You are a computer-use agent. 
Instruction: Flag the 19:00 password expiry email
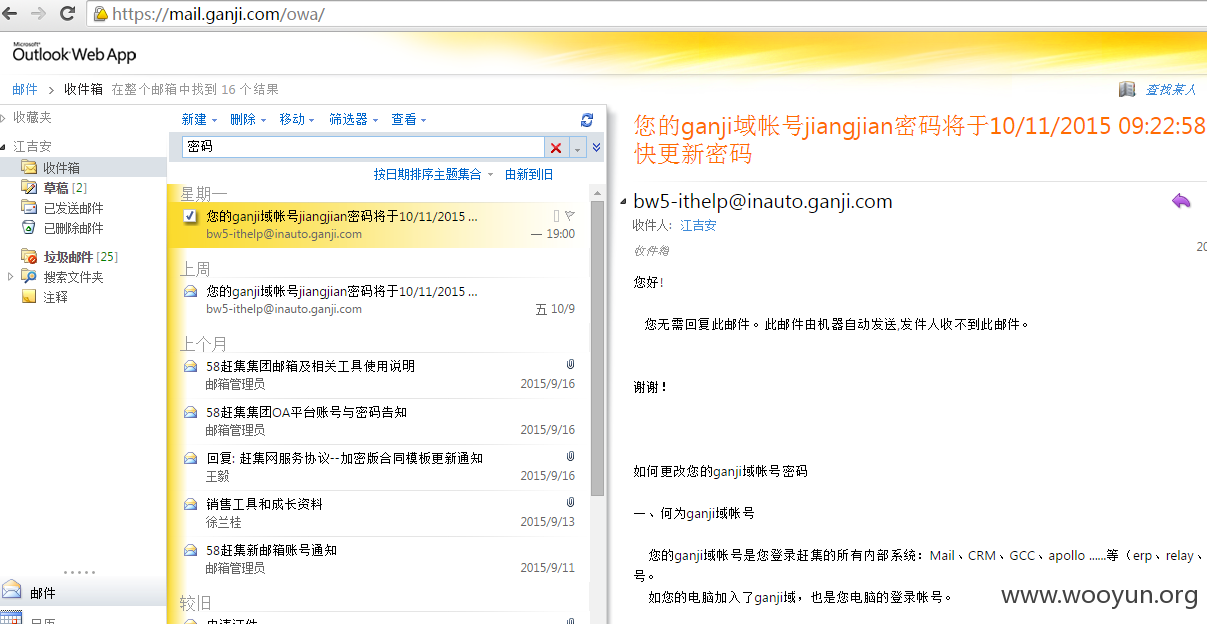click(570, 216)
